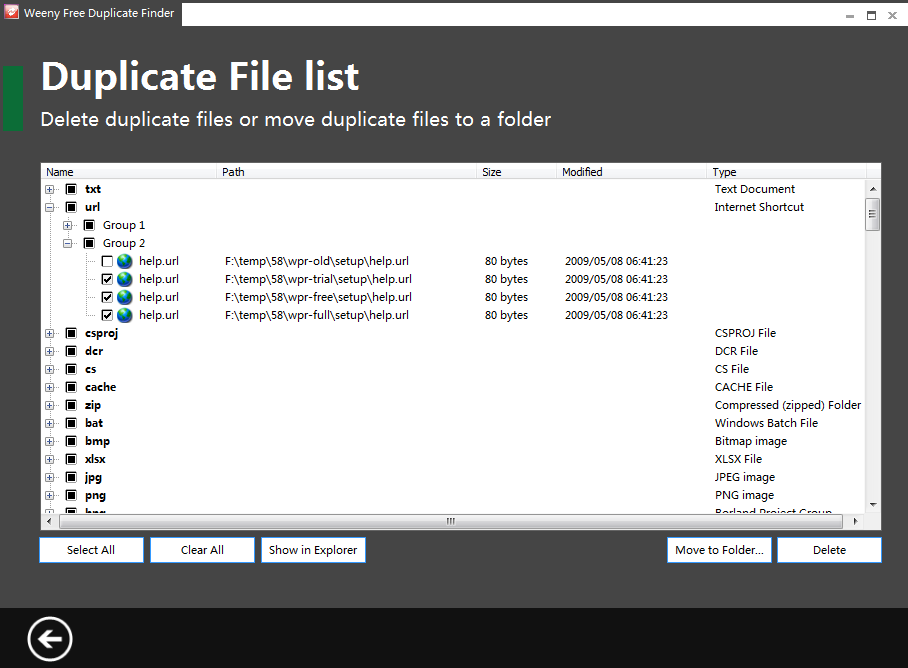
Task: Click the vertical scrollbar up arrow
Action: 873,189
